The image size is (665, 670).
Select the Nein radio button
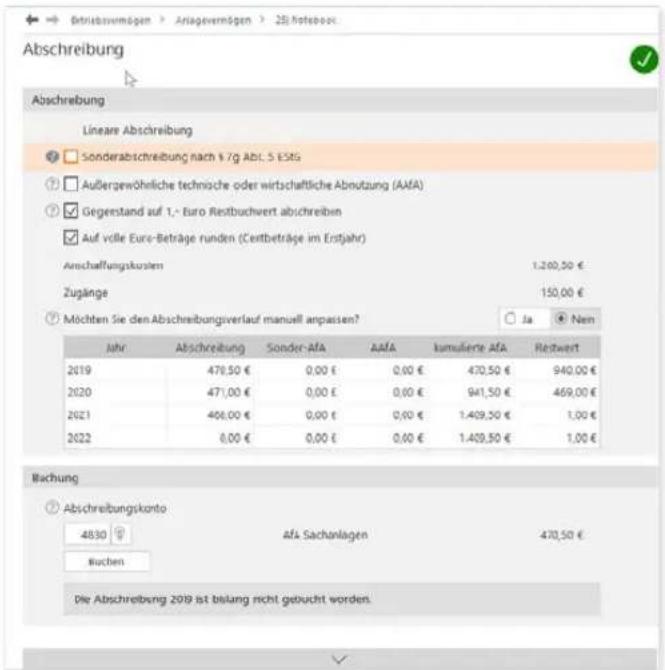pyautogui.click(x=560, y=319)
